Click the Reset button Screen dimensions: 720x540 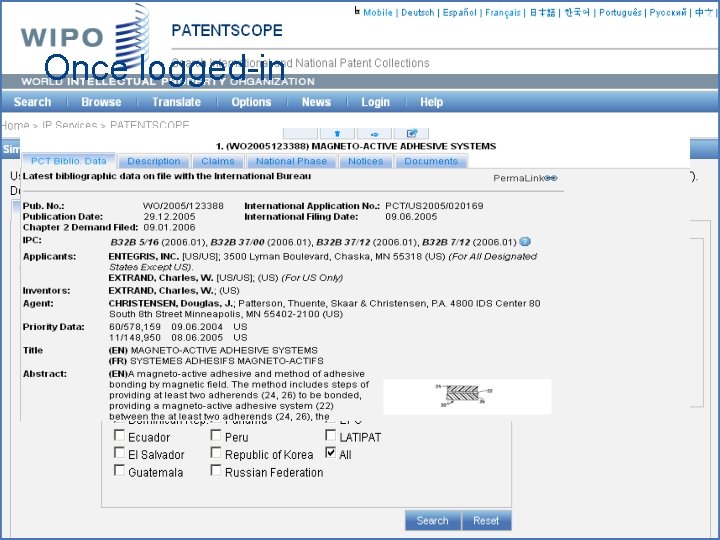tap(486, 520)
